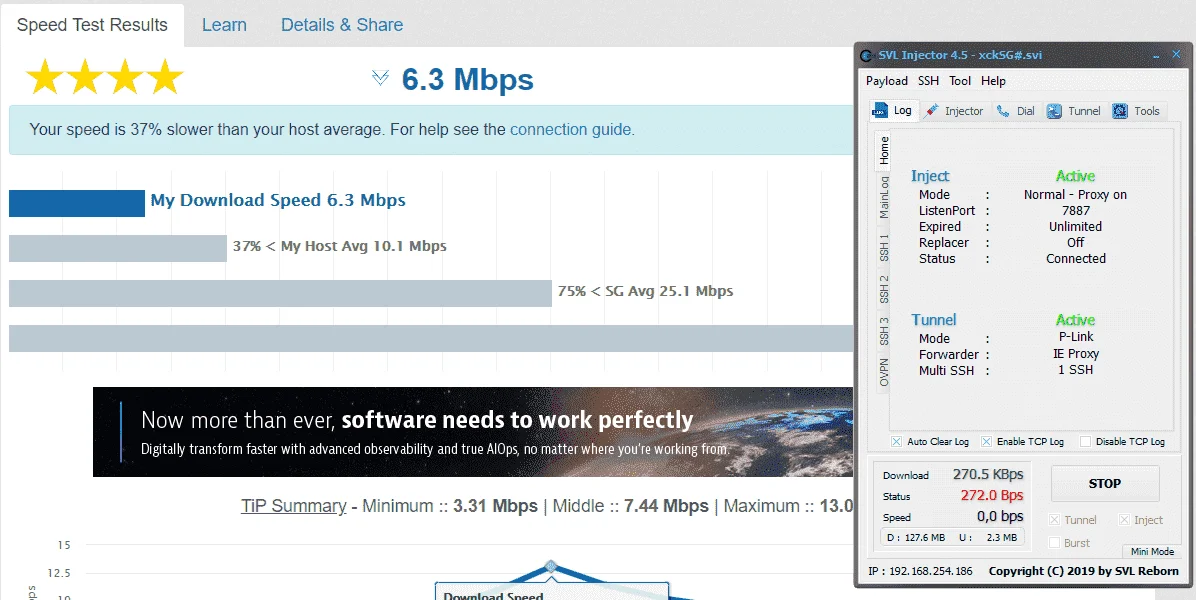Click the Copyright 2019 by SVL Reborn text
1196x600 pixels.
[x=1084, y=571]
